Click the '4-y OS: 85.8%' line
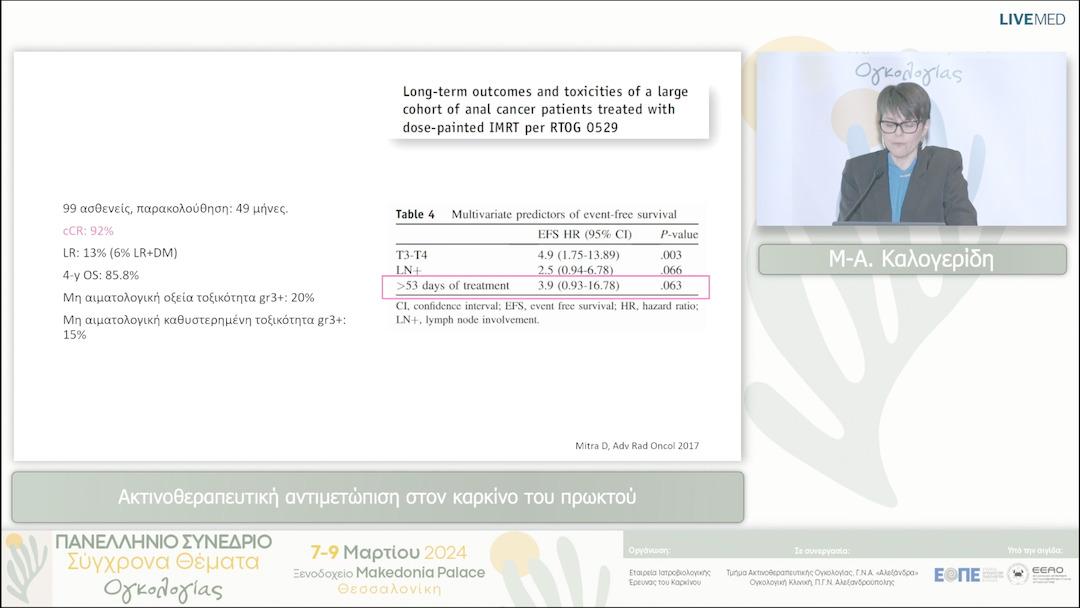Image resolution: width=1080 pixels, height=608 pixels. tap(100, 275)
